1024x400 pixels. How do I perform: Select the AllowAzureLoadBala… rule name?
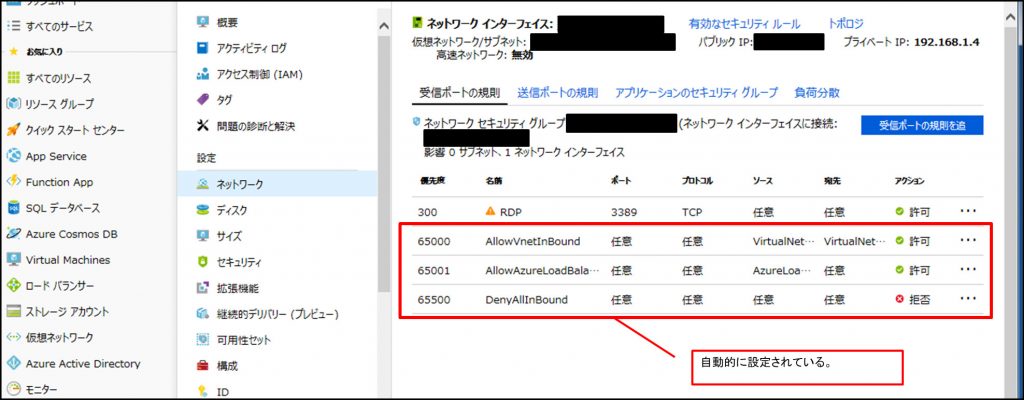[542, 271]
